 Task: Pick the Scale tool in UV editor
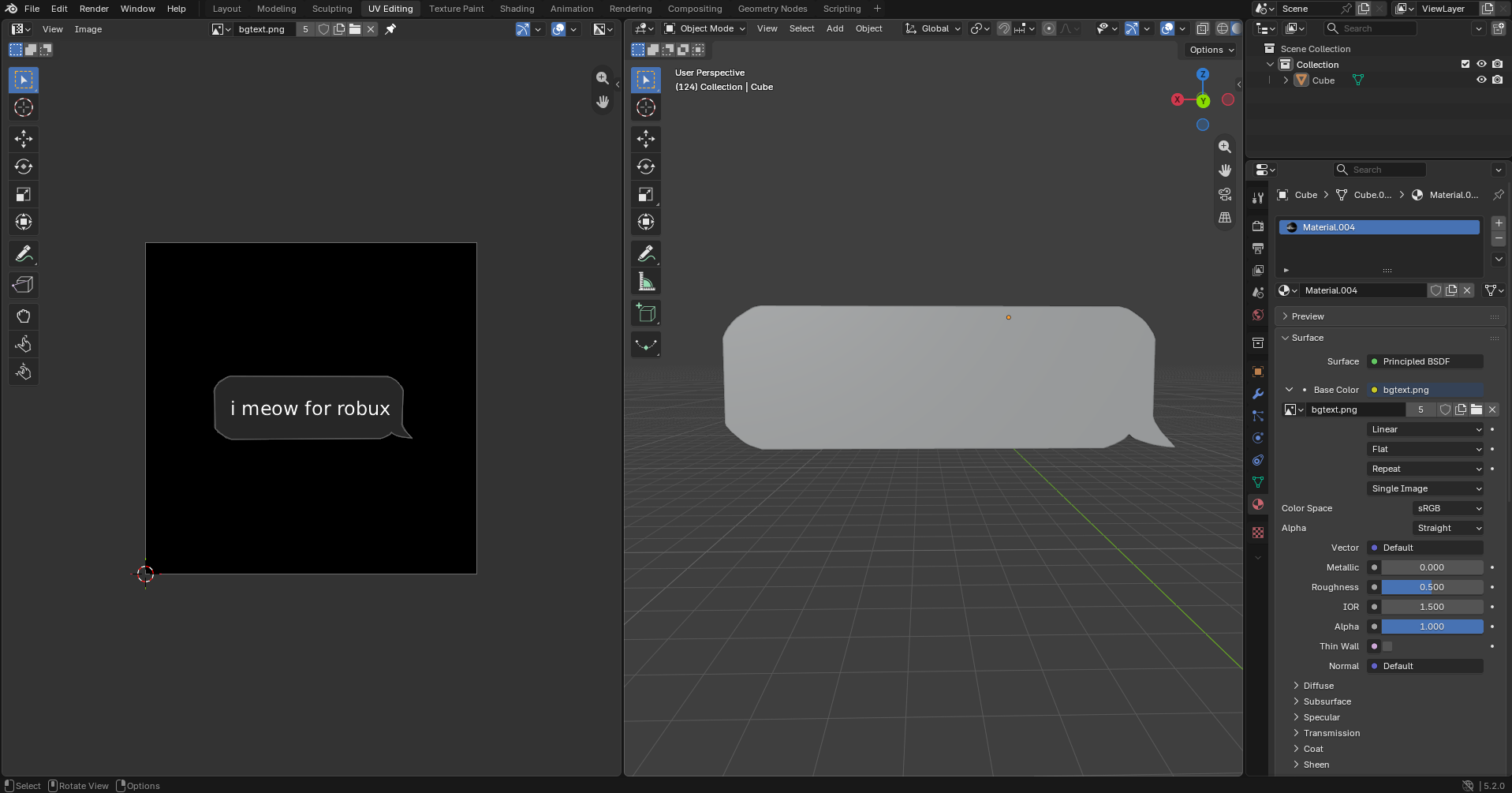click(24, 194)
